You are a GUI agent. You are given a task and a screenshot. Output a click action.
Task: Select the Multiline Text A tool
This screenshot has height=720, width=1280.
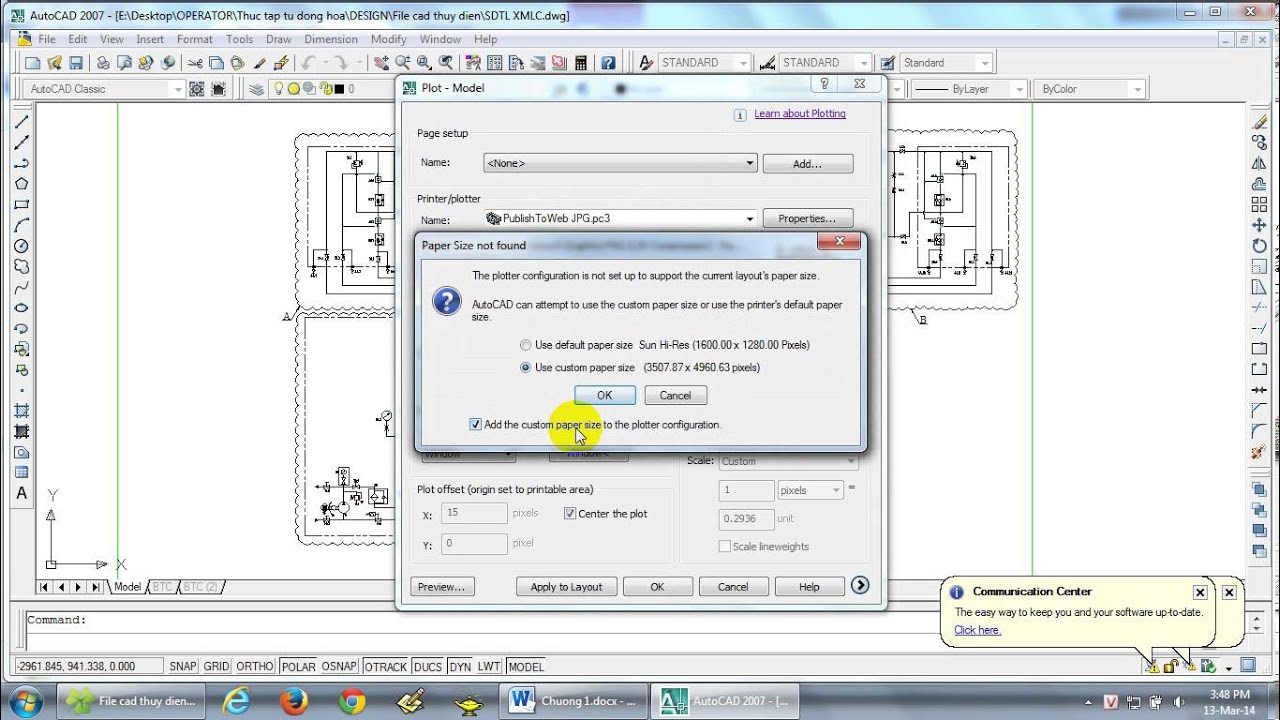[x=21, y=493]
